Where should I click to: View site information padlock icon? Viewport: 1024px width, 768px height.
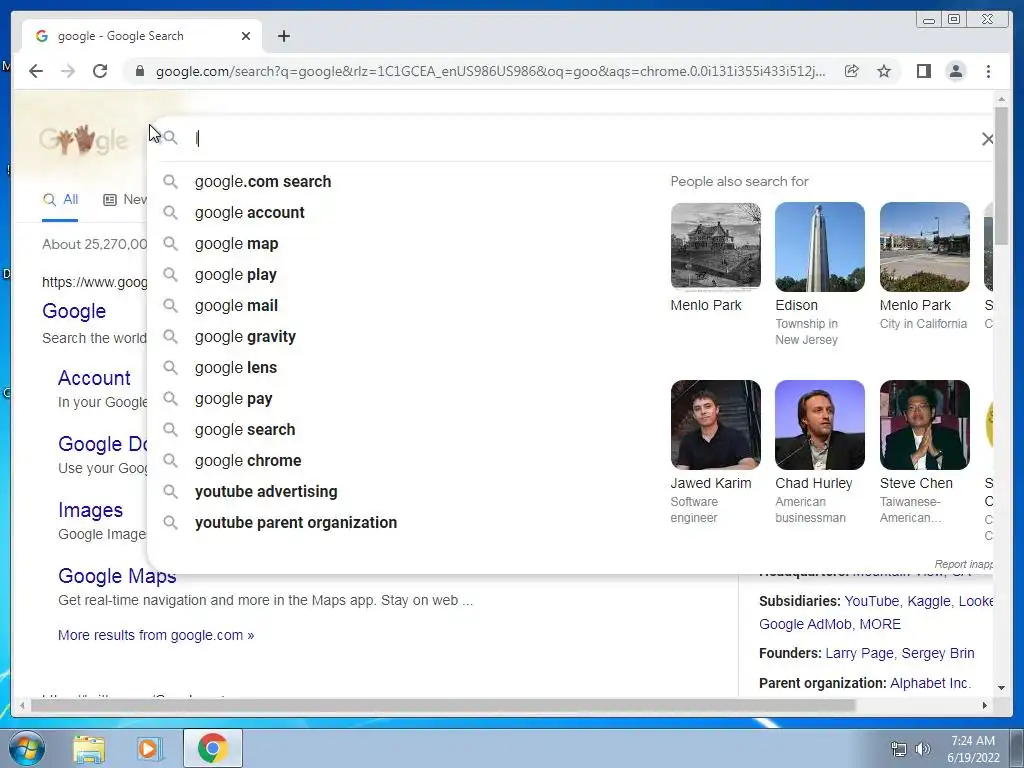click(x=139, y=71)
